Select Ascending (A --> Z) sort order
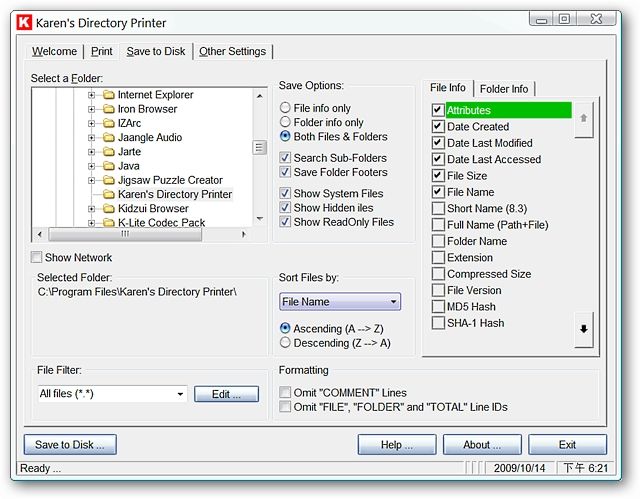The width and height of the screenshot is (640, 499). 285,328
